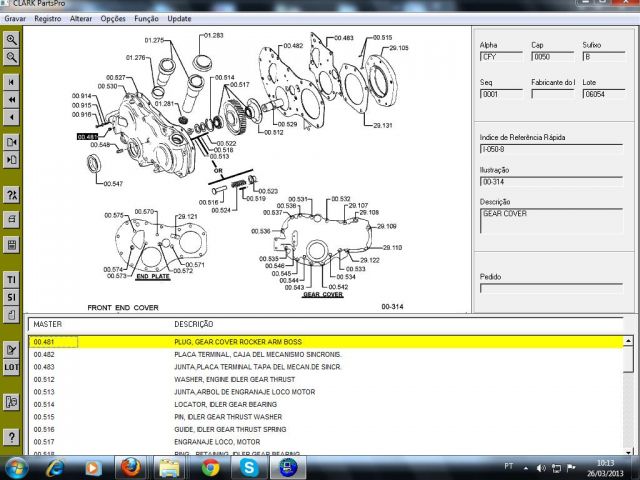Select row 00.483 JUNTA, PLACA TERMINAL
Image resolution: width=640 pixels, height=480 pixels.
[x=326, y=367]
